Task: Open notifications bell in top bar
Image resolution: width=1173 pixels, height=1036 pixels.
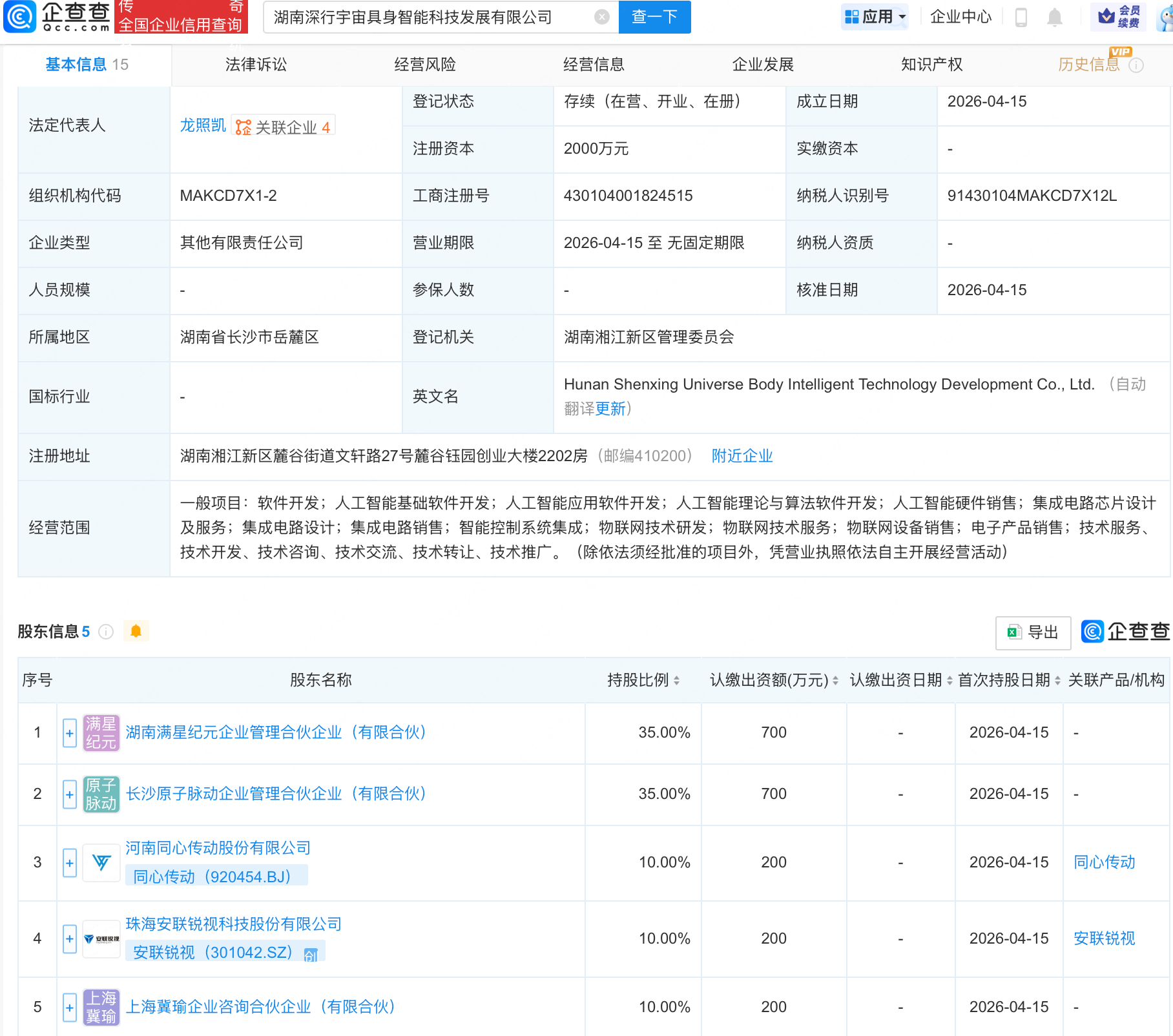Action: [1054, 17]
